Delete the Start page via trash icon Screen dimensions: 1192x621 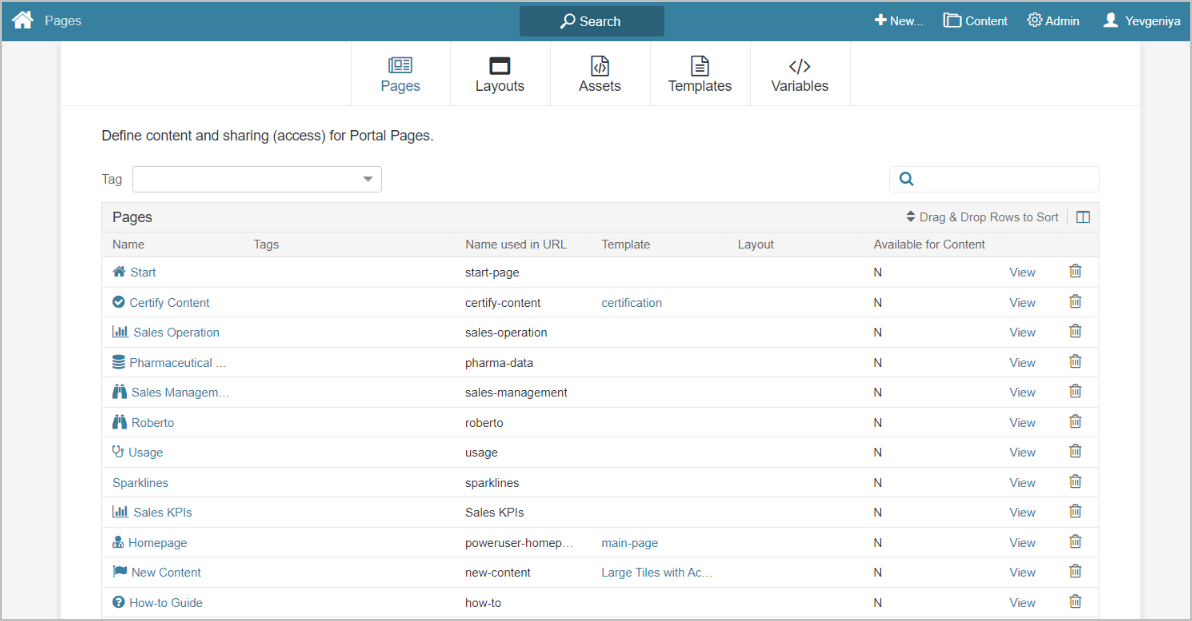tap(1075, 271)
